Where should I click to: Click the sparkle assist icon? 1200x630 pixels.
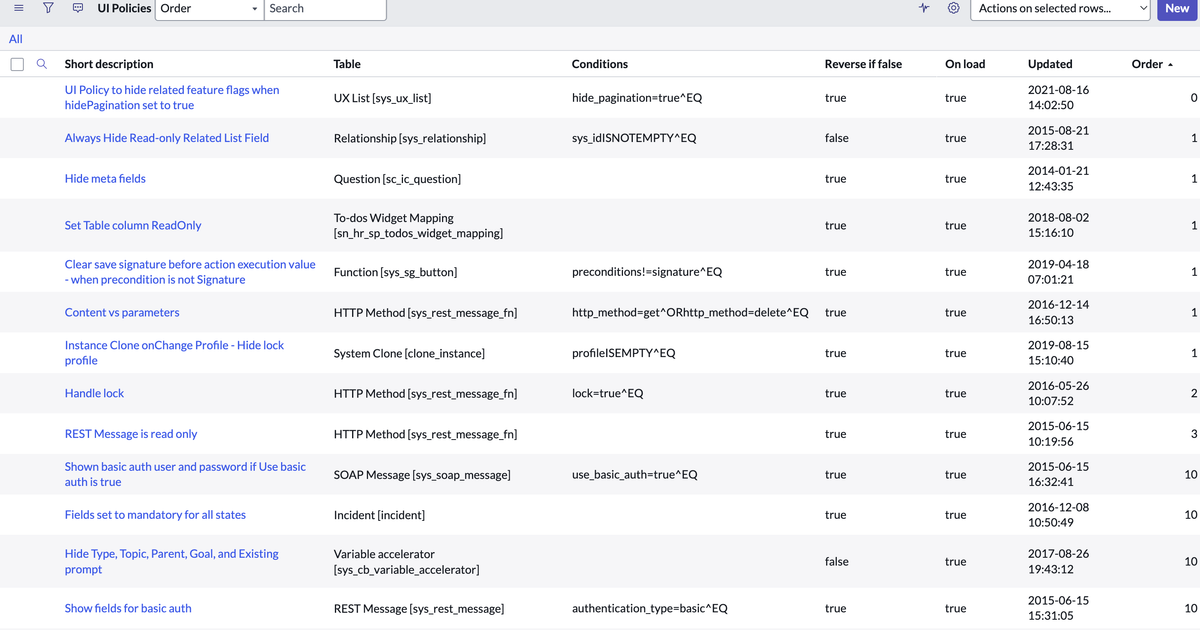tap(924, 8)
